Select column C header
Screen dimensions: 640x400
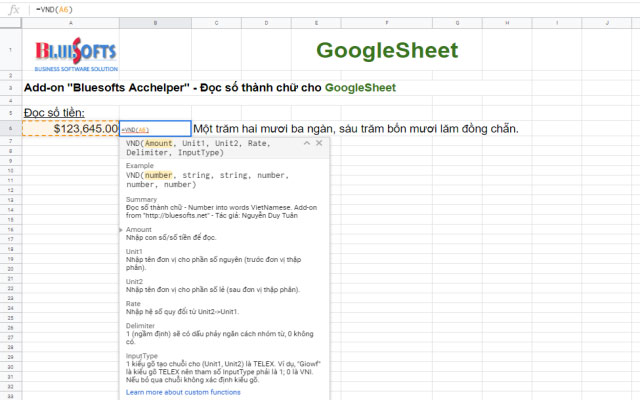coord(216,23)
